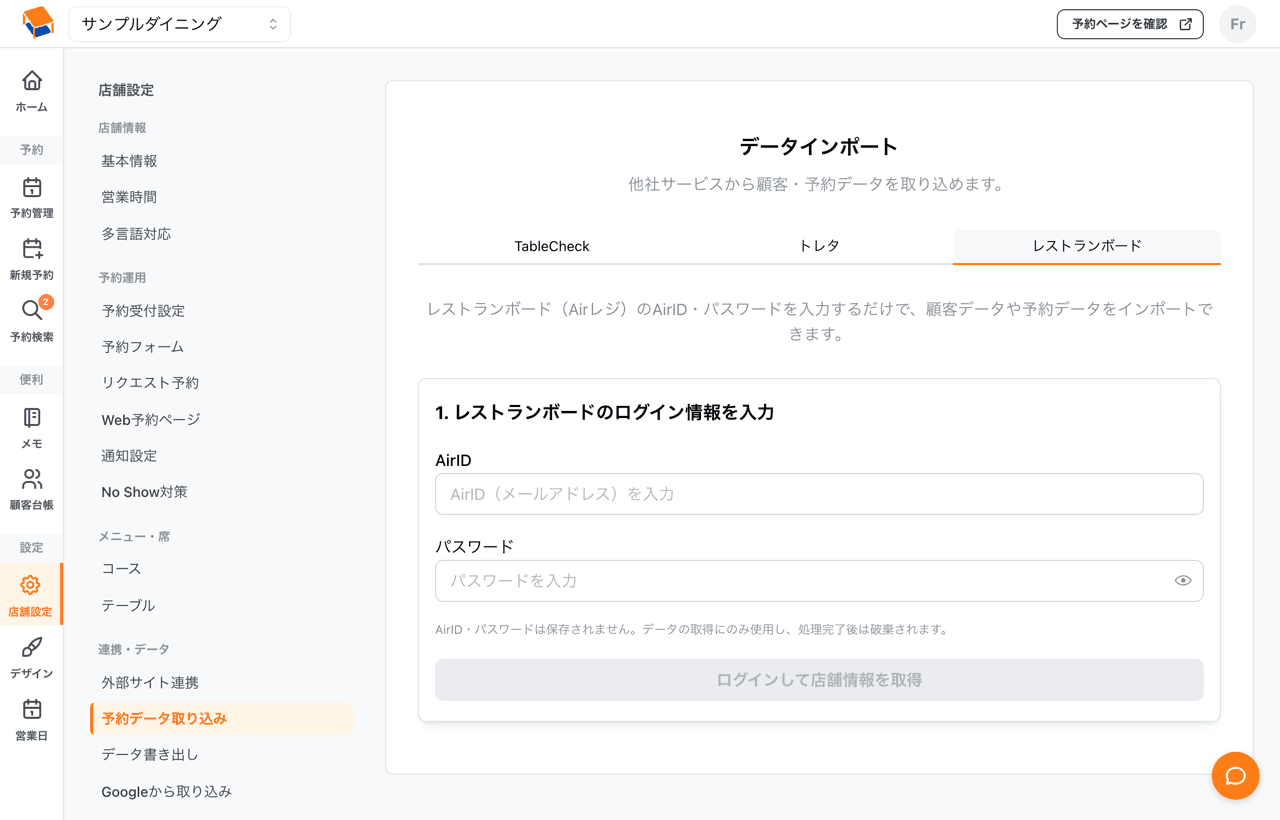Open 予約検索 magnifier icon

click(32, 311)
